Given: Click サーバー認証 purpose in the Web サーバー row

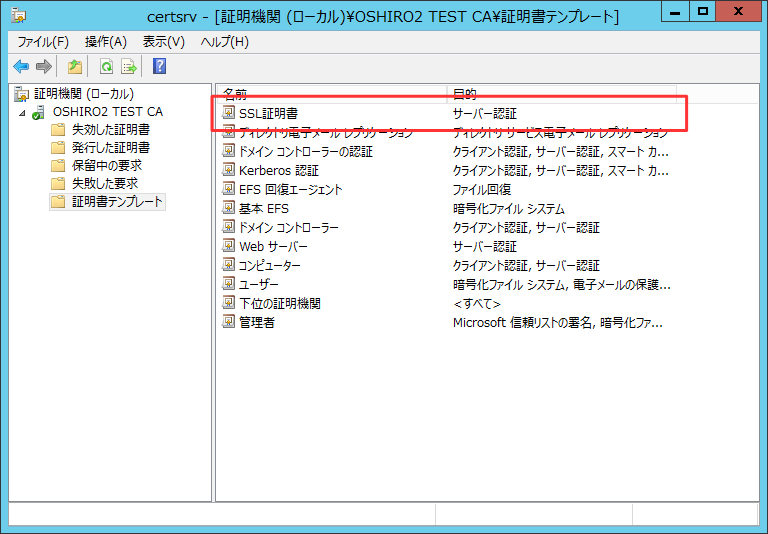Looking at the screenshot, I should 484,246.
